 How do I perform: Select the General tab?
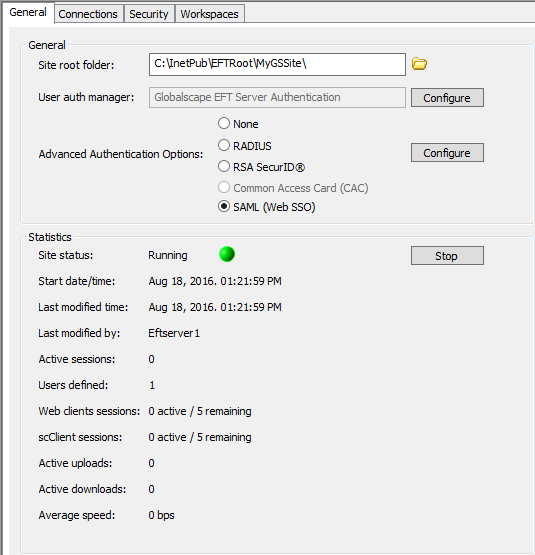pos(28,12)
